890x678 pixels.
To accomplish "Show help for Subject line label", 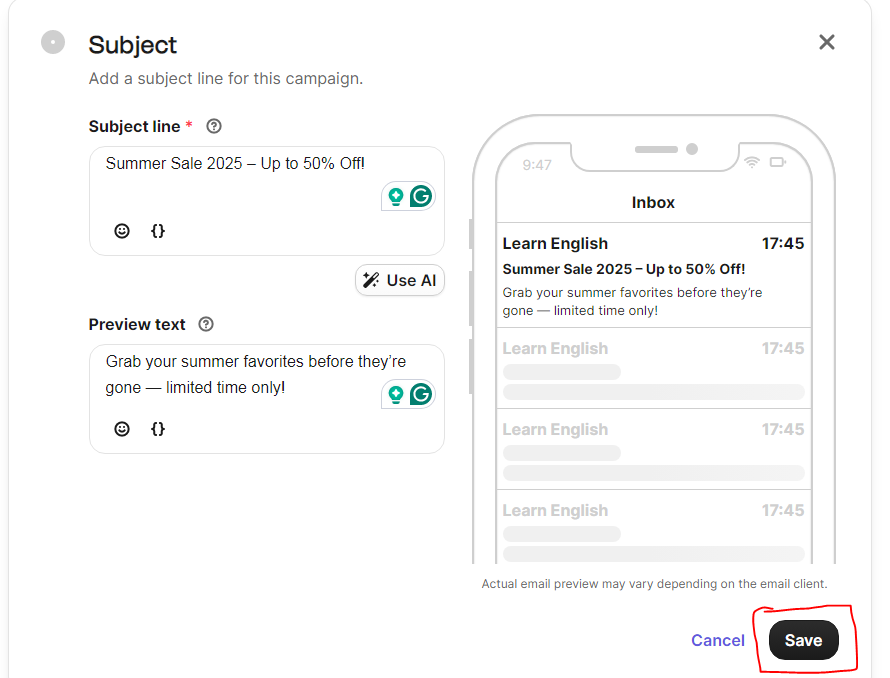I will pyautogui.click(x=213, y=127).
